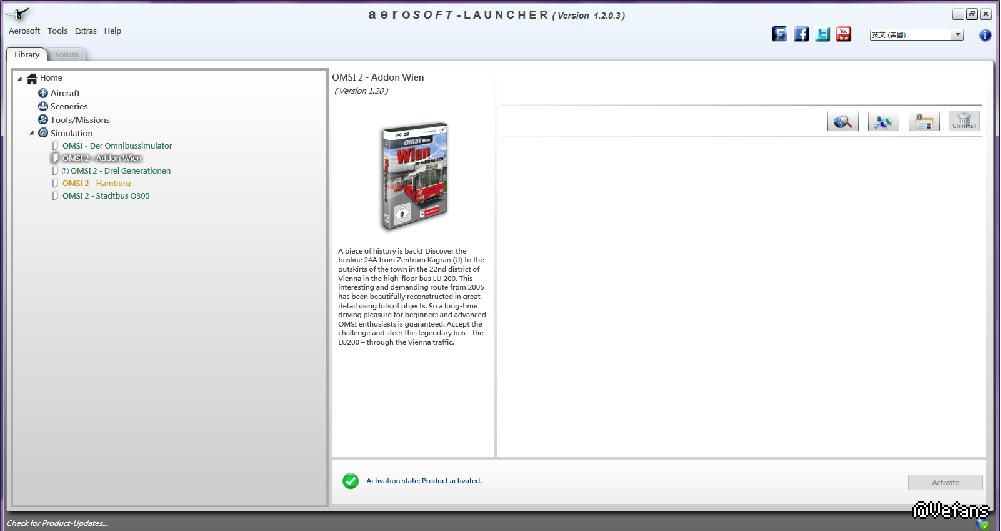Select the Sceneries tree item
1001x531 pixels.
click(69, 107)
